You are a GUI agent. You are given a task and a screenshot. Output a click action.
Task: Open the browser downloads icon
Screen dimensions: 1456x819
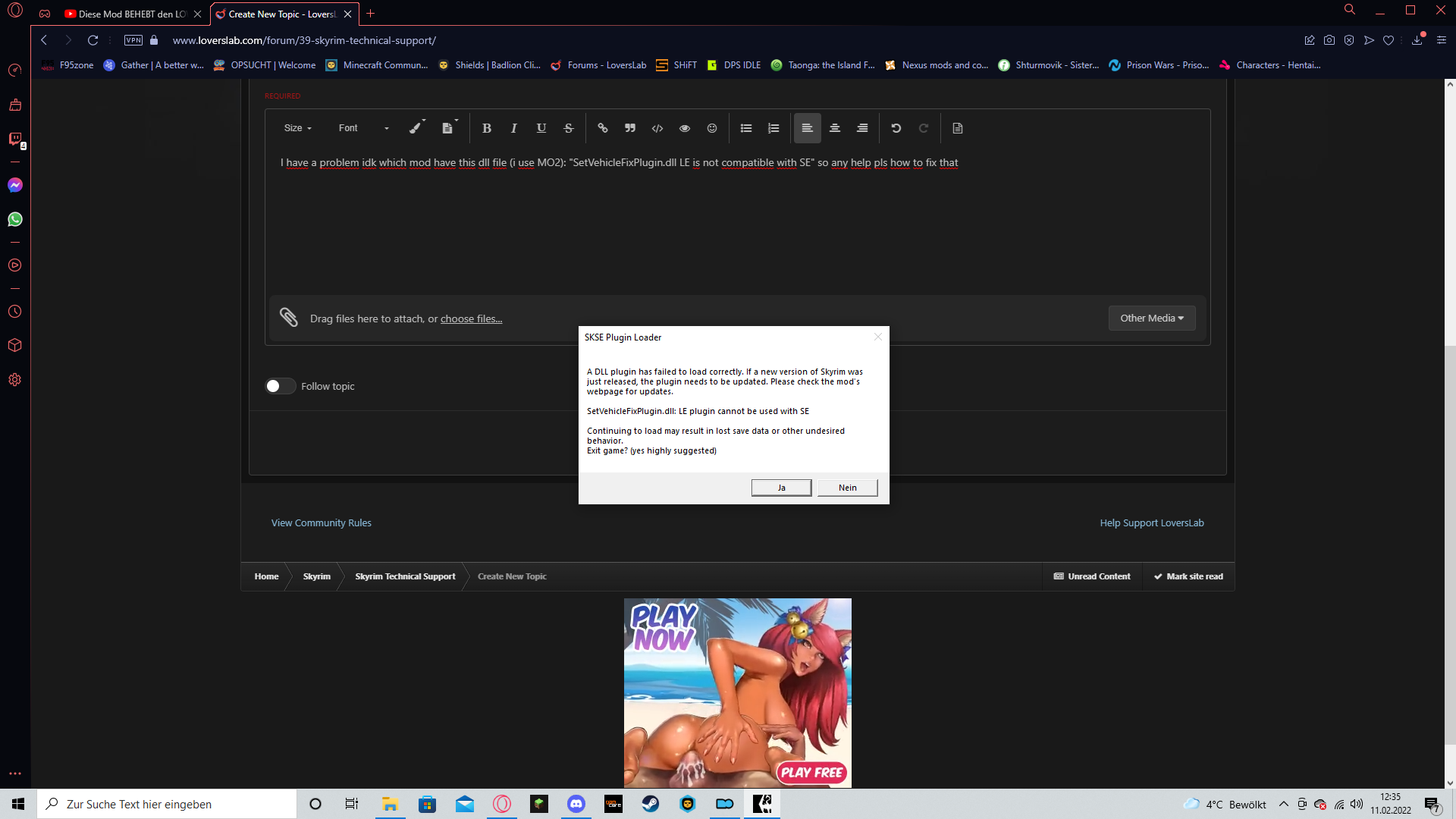pos(1417,40)
